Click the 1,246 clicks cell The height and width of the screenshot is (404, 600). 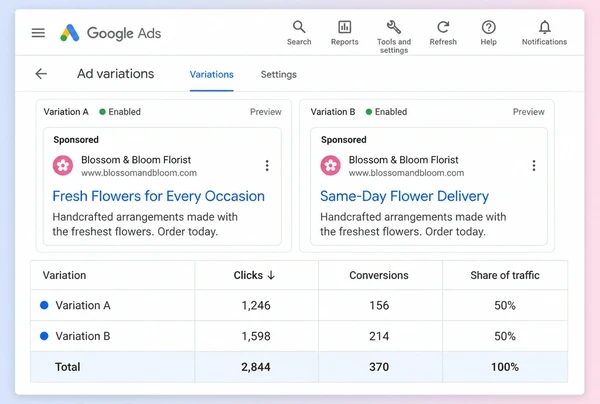point(256,305)
